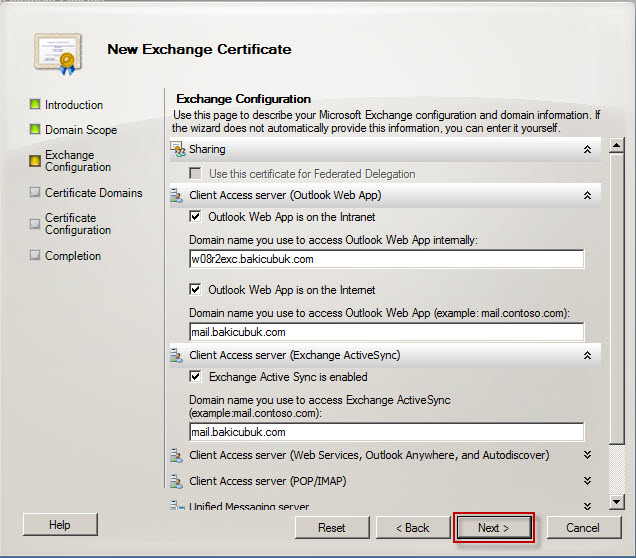Viewport: 636px width, 558px height.
Task: Click the Exchange Configuration page heading
Action: point(243,99)
